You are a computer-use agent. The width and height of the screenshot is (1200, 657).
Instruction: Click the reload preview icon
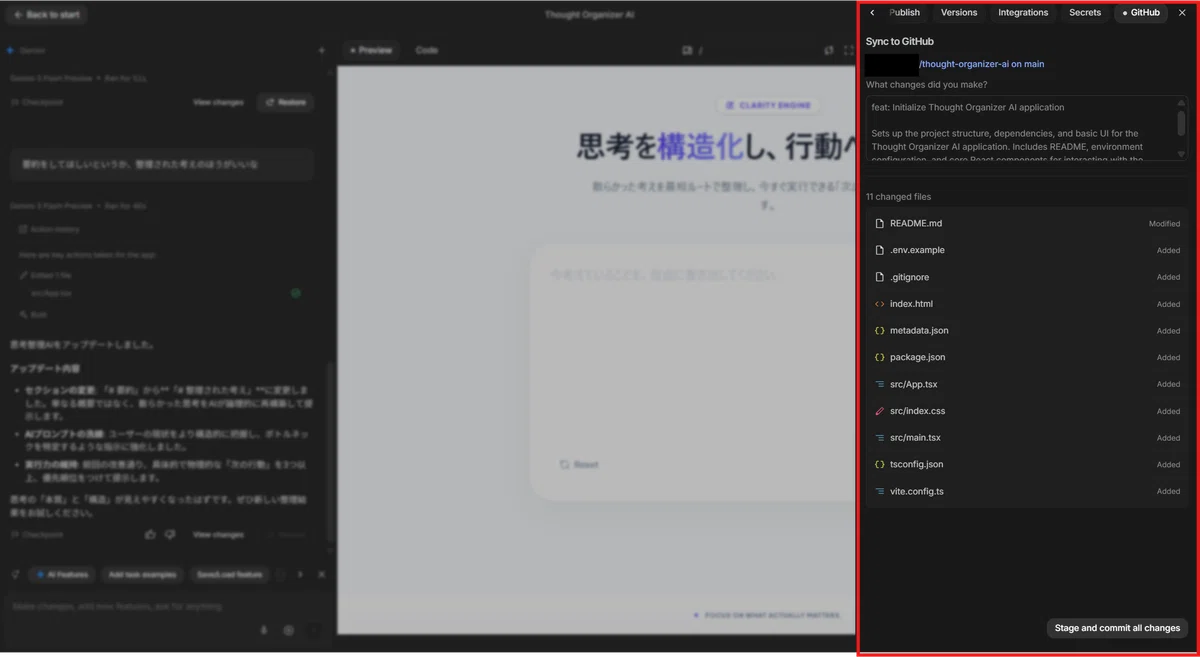click(829, 50)
